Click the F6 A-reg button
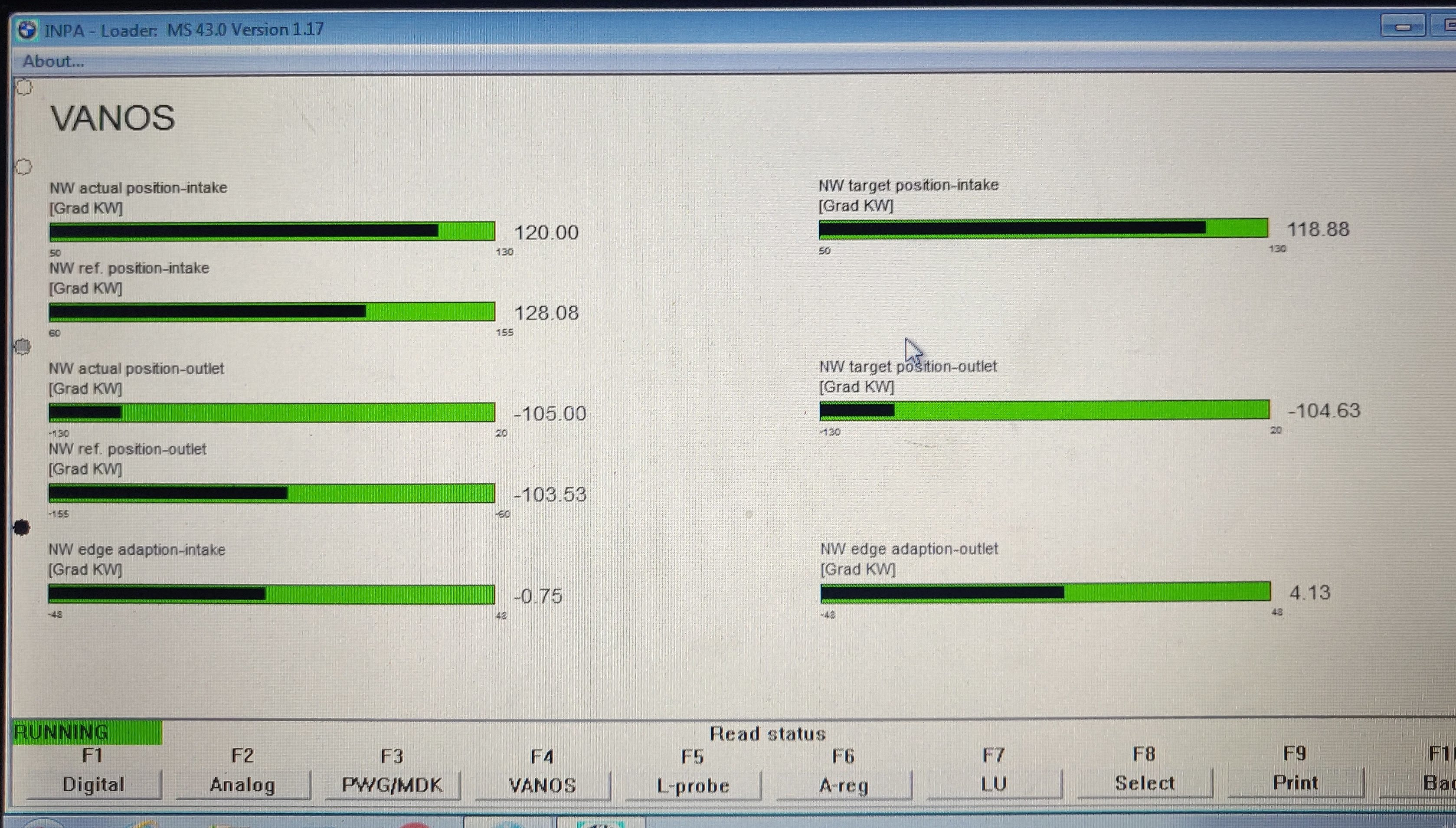 point(844,785)
